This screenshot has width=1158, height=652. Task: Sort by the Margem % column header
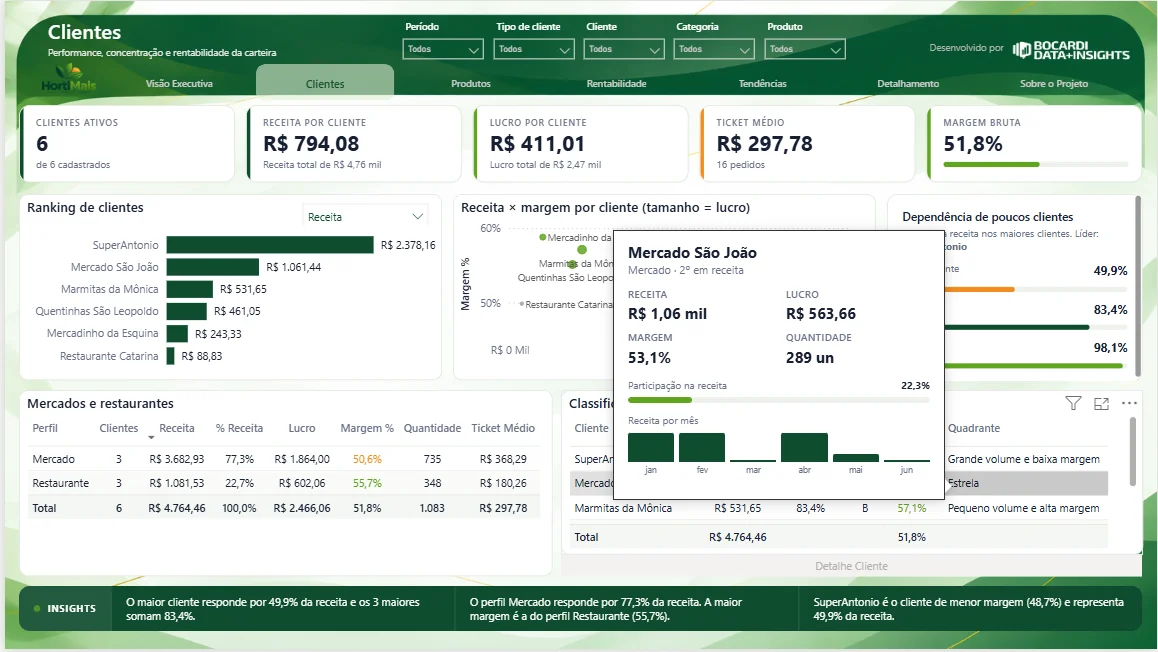pyautogui.click(x=367, y=428)
